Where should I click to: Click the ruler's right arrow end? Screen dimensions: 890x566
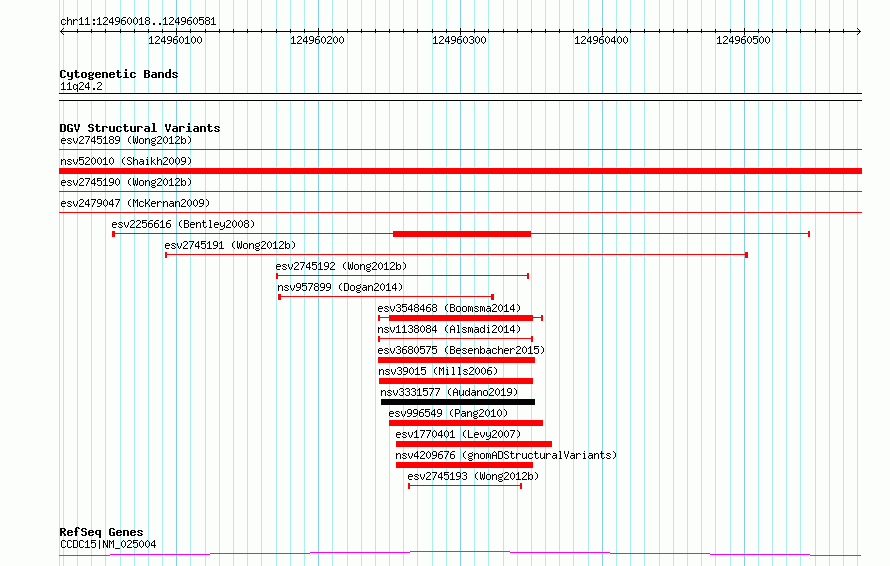[x=859, y=32]
